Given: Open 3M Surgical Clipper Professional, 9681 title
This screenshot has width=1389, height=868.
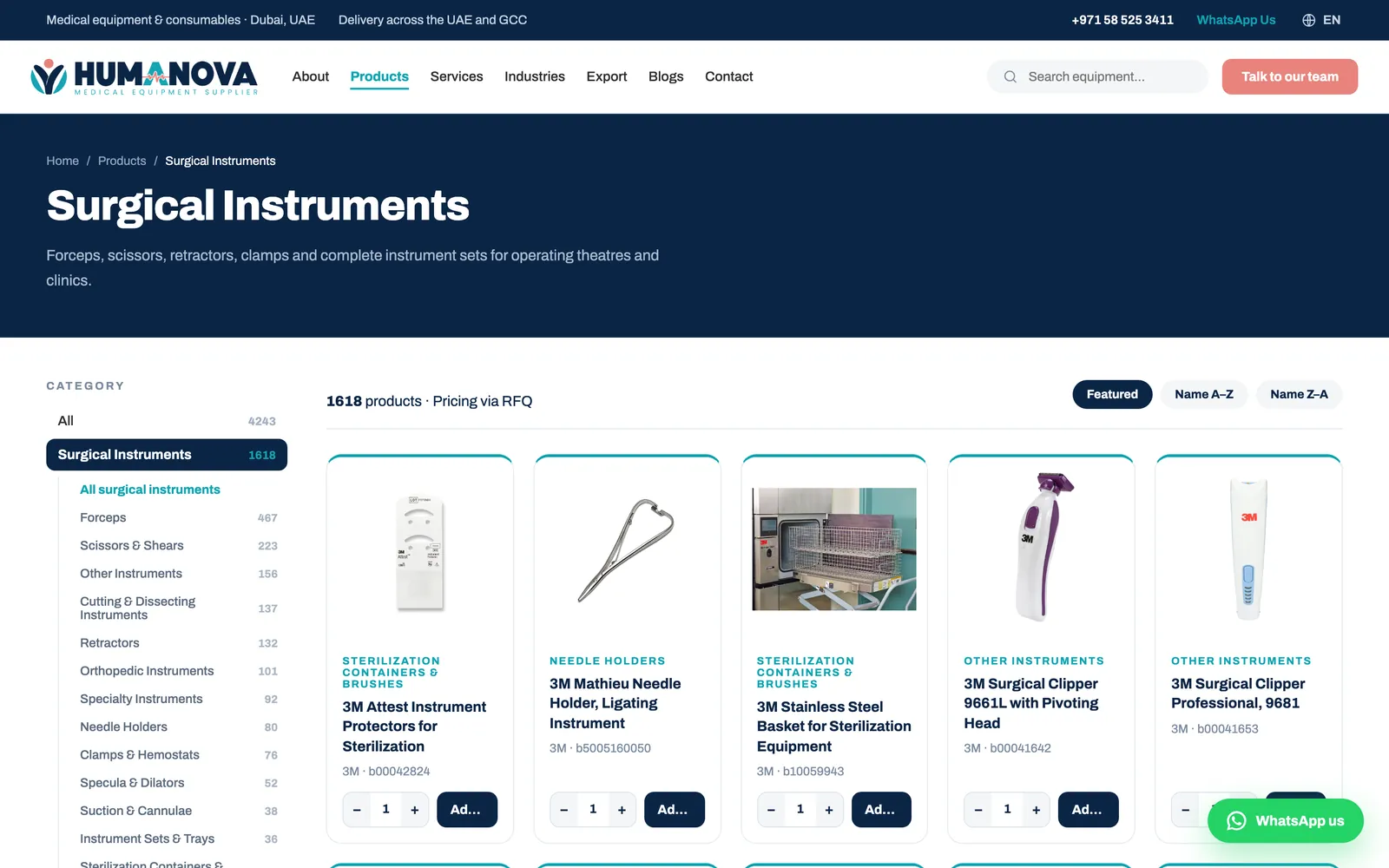Looking at the screenshot, I should (1238, 694).
